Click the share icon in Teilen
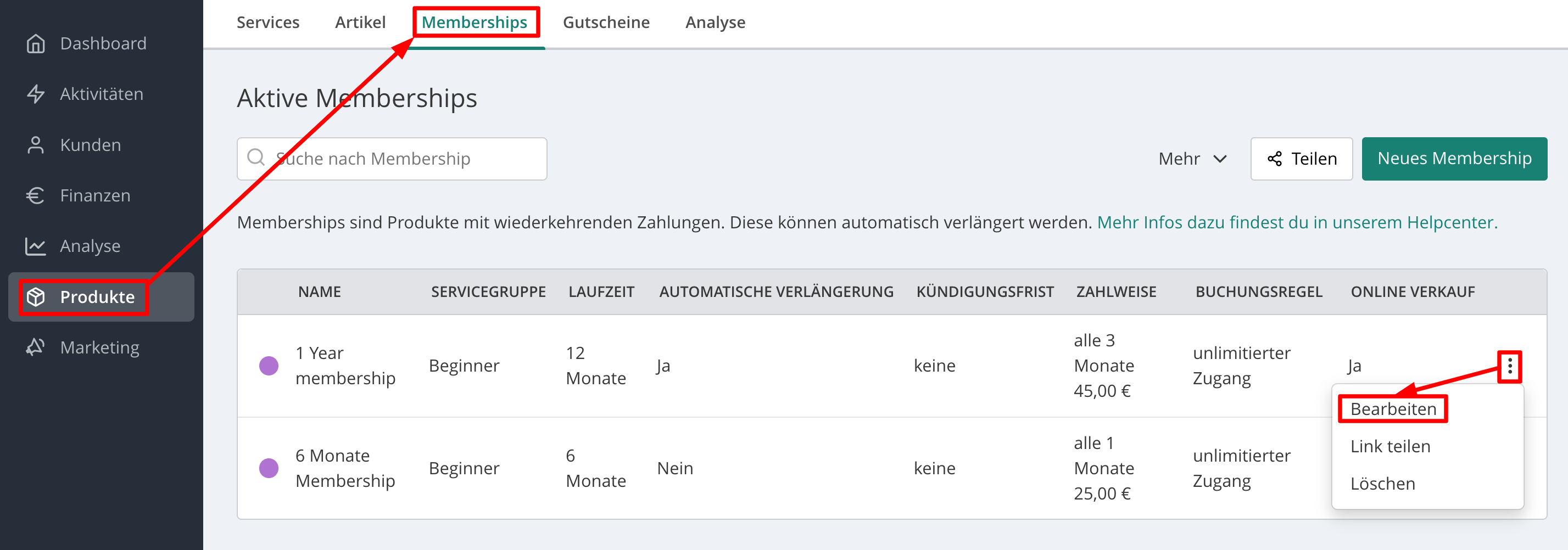This screenshot has height=550, width=1568. click(x=1275, y=159)
